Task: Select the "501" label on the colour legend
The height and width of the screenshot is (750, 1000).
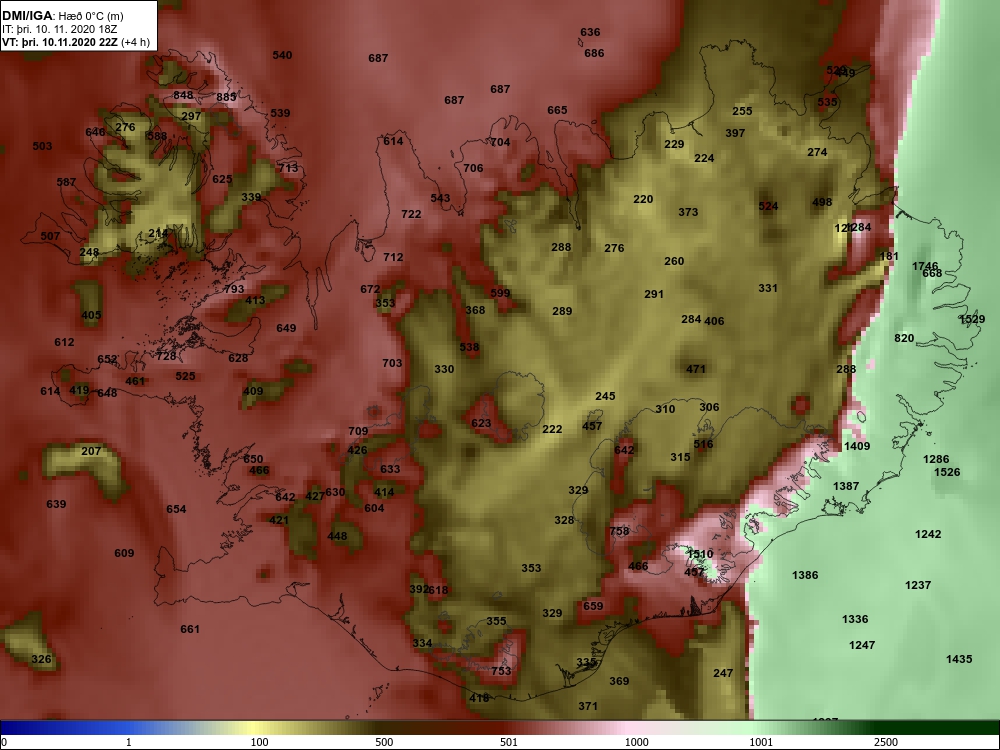Action: click(x=508, y=742)
